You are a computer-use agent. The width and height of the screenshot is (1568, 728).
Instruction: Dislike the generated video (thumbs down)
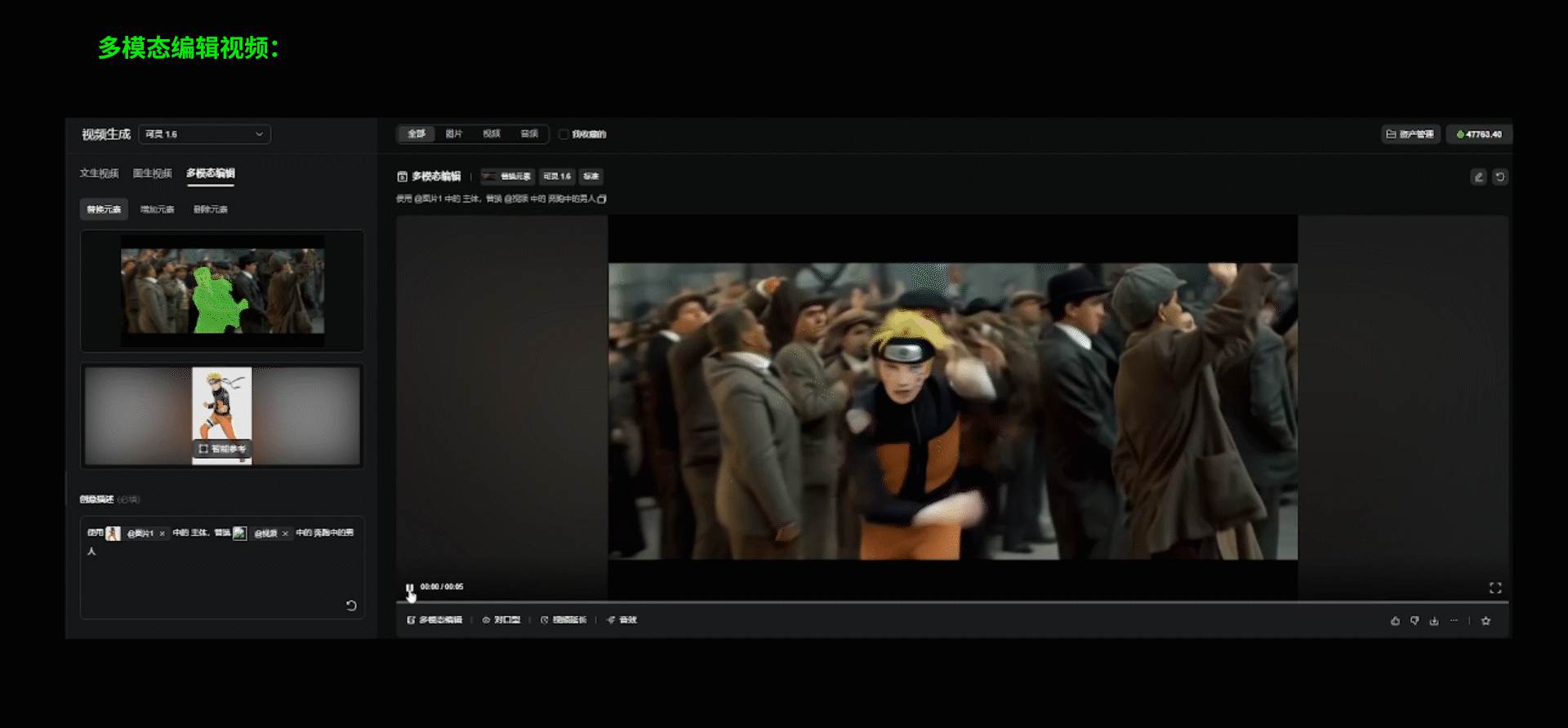tap(1414, 620)
